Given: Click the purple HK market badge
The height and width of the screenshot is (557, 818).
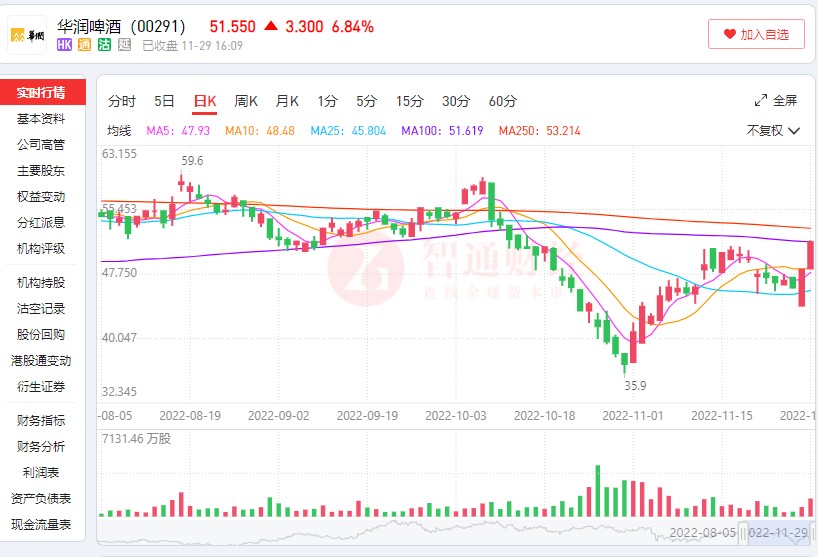Looking at the screenshot, I should click(x=64, y=45).
